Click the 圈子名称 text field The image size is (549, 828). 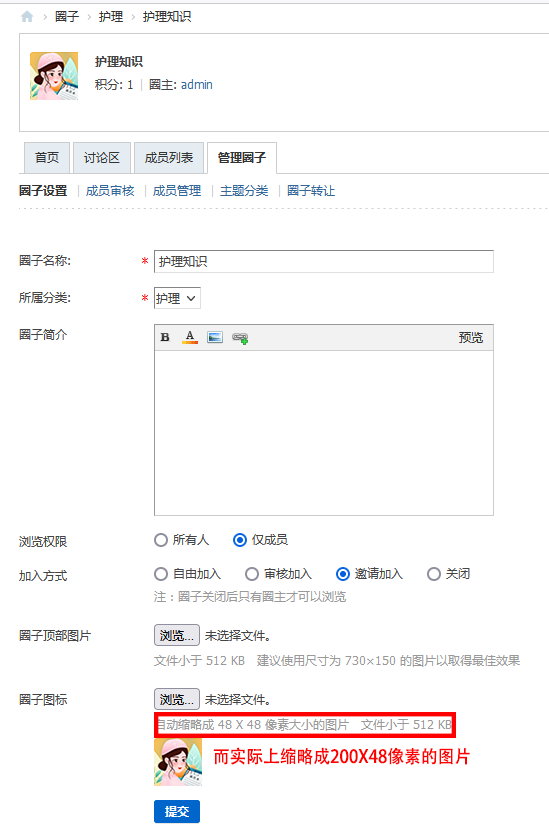tap(324, 261)
